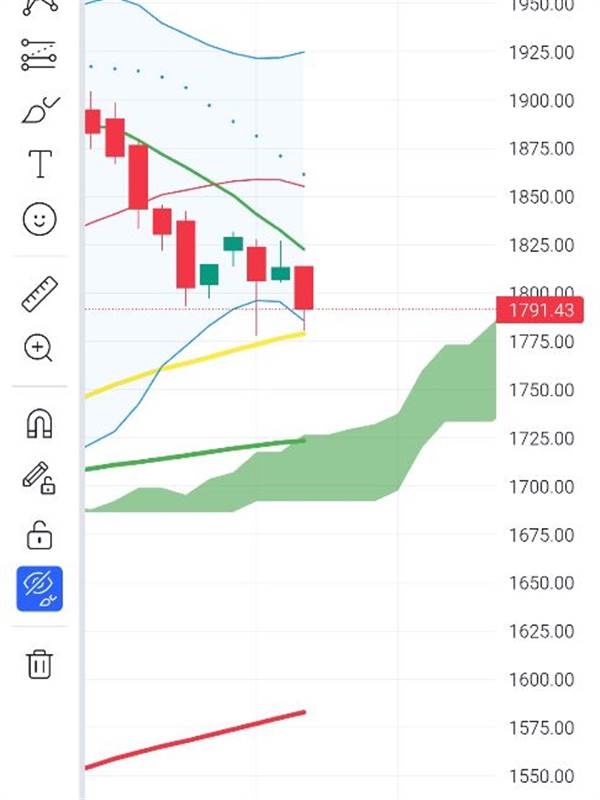Open the emoji icons tool

pyautogui.click(x=39, y=219)
